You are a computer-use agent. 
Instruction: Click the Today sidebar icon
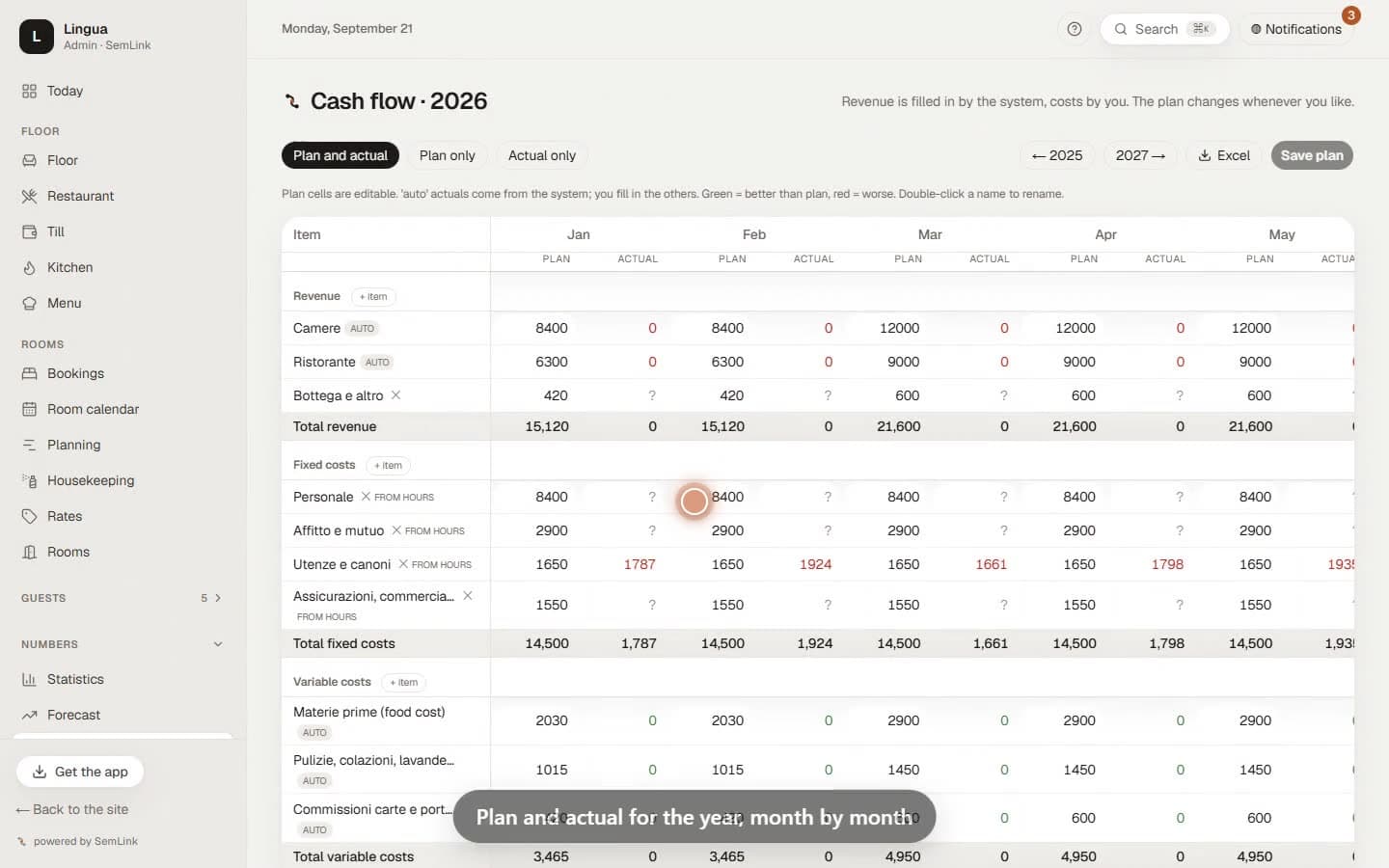click(29, 91)
